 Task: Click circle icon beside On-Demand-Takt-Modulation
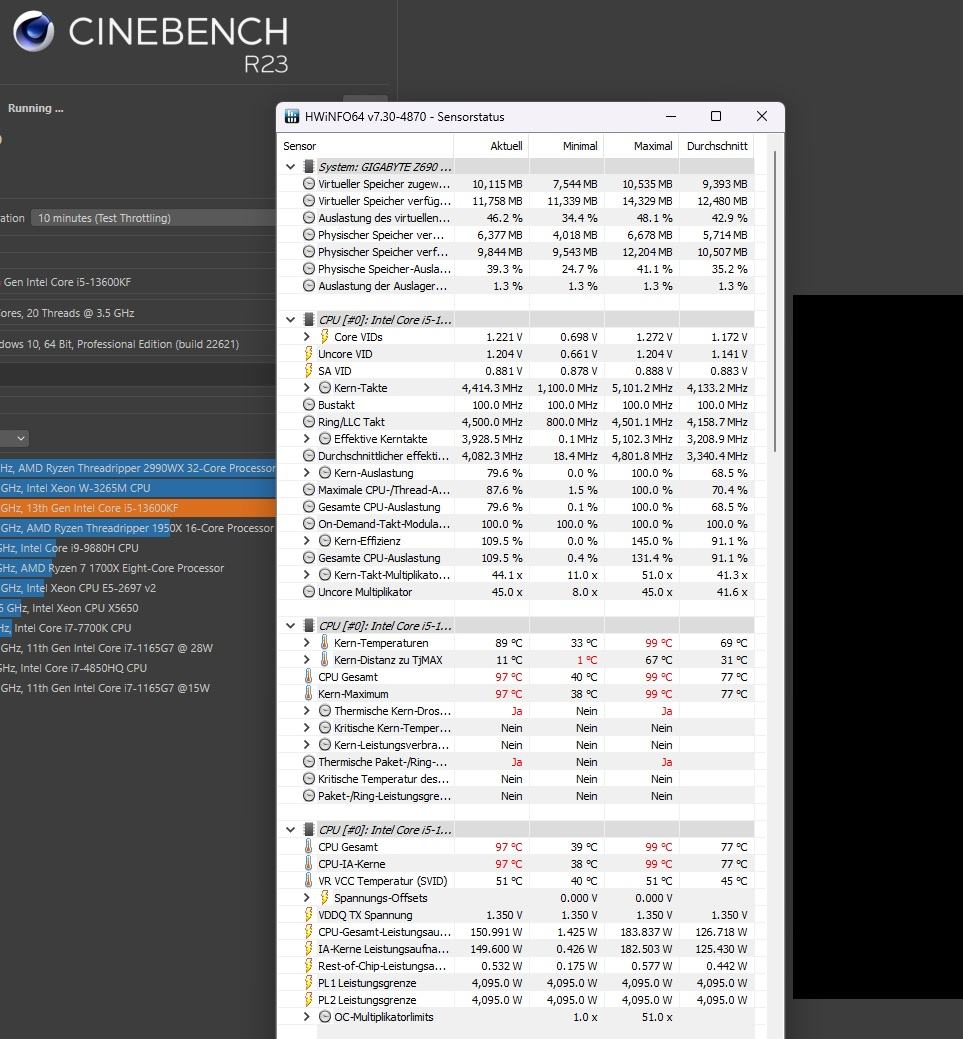click(309, 524)
